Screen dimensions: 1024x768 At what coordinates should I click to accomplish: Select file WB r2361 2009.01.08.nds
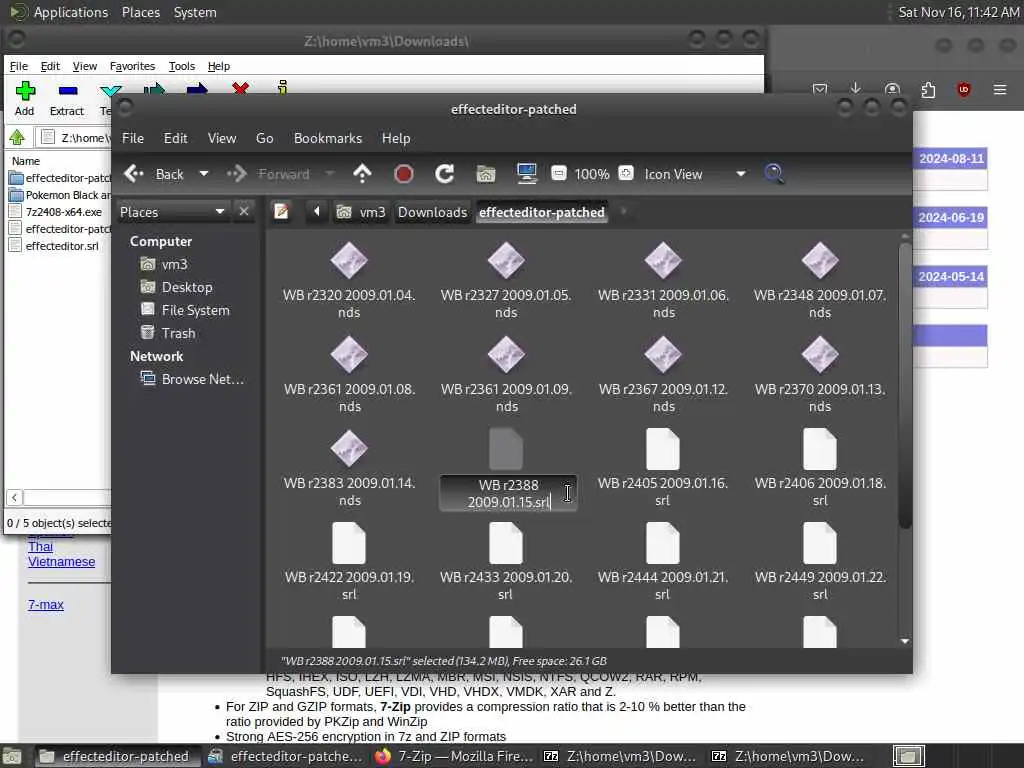(x=349, y=374)
